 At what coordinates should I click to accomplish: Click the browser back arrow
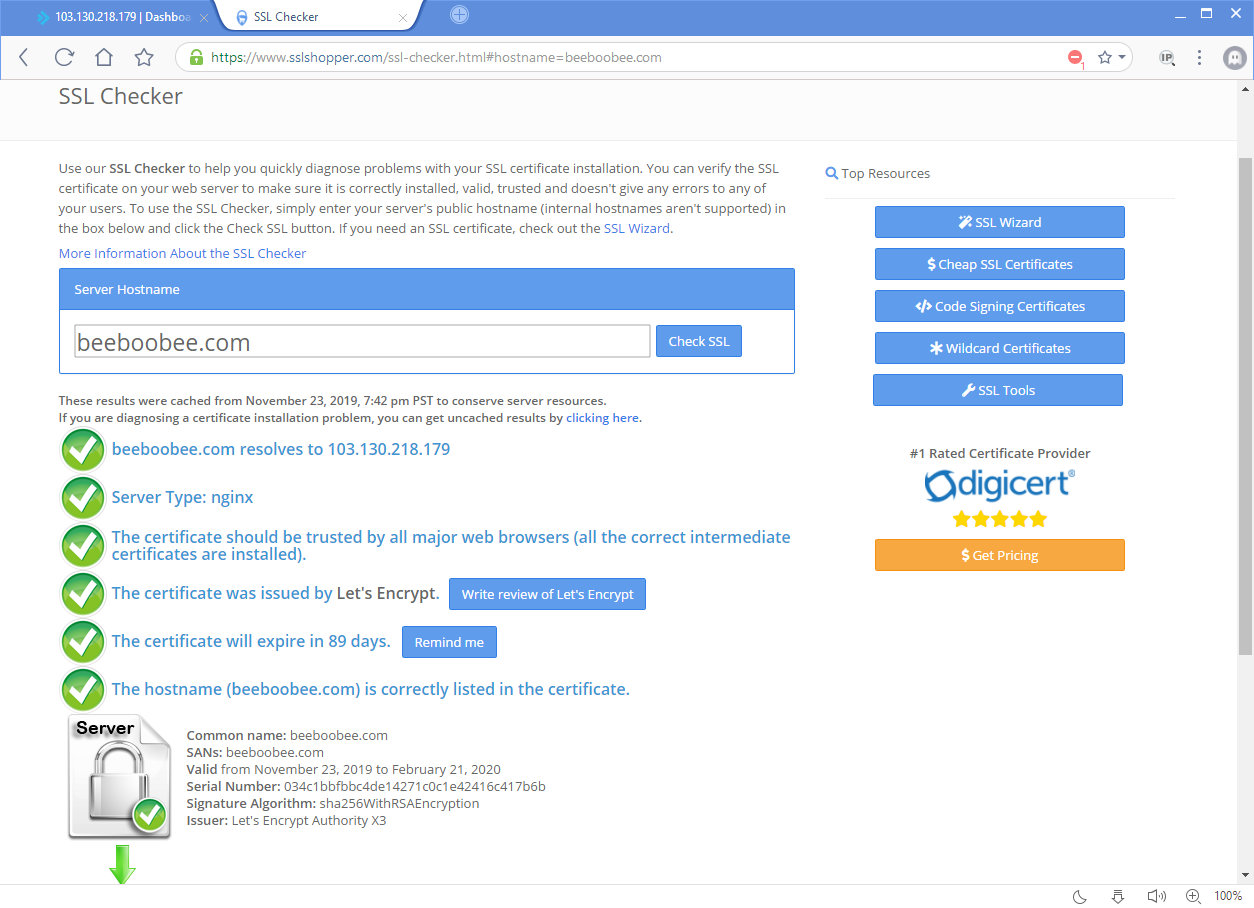coord(24,58)
